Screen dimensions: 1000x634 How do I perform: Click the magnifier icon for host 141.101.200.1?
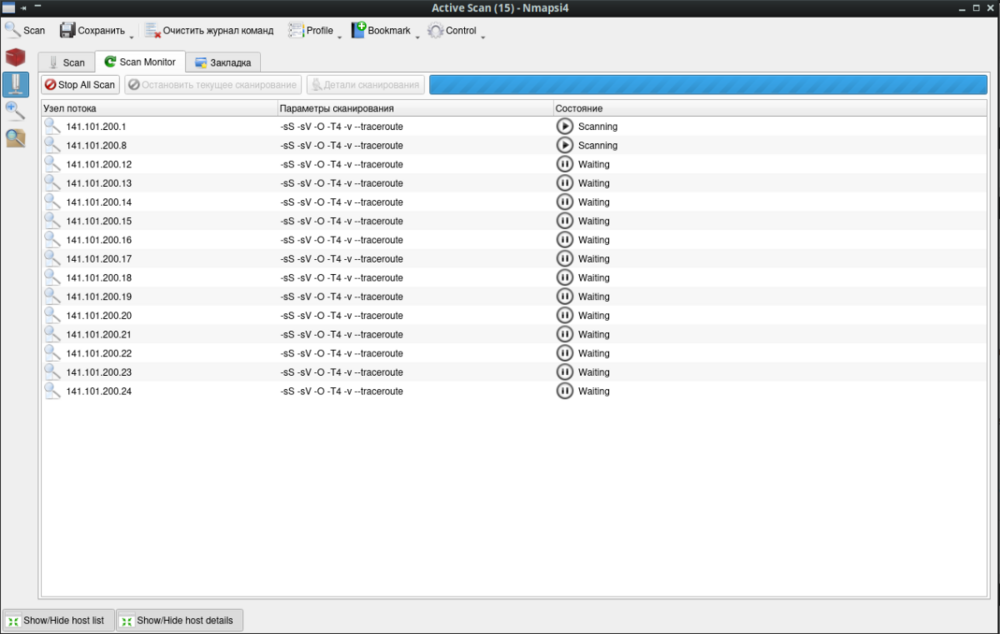(52, 127)
